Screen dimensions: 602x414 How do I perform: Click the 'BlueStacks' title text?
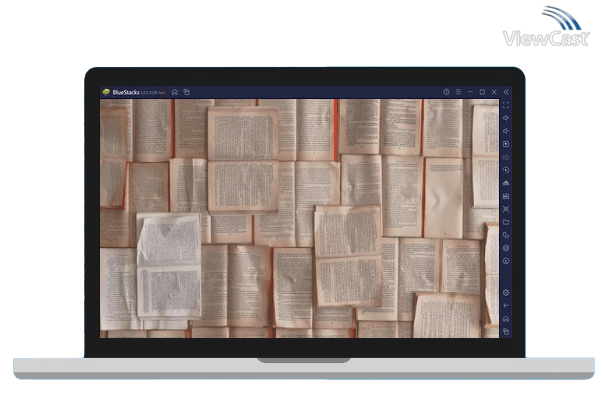pyautogui.click(x=126, y=92)
